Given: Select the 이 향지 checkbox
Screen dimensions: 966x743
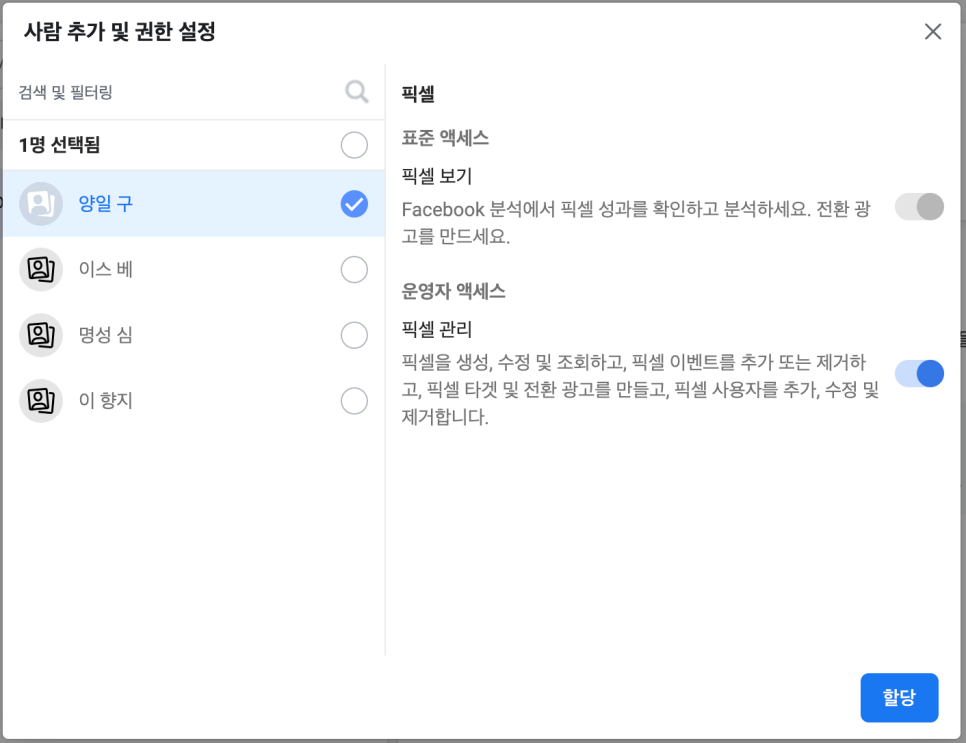Looking at the screenshot, I should click(x=354, y=401).
